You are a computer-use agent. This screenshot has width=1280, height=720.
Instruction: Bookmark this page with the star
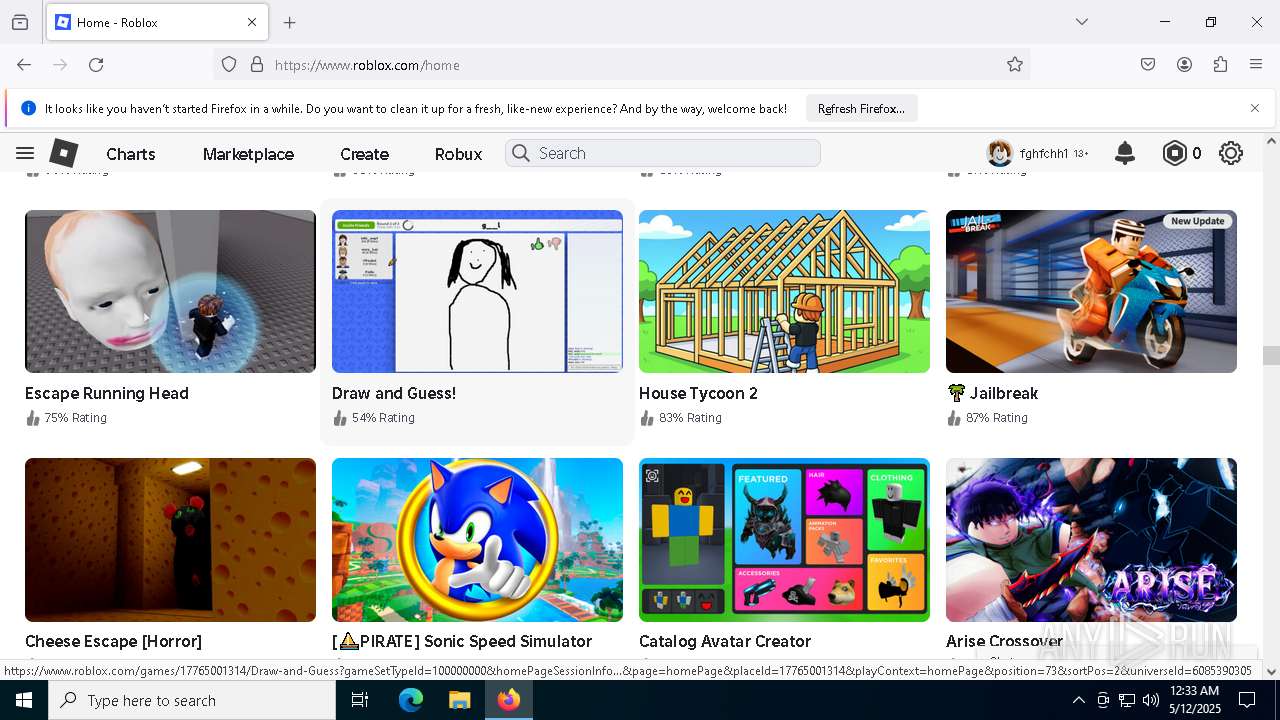click(1015, 65)
